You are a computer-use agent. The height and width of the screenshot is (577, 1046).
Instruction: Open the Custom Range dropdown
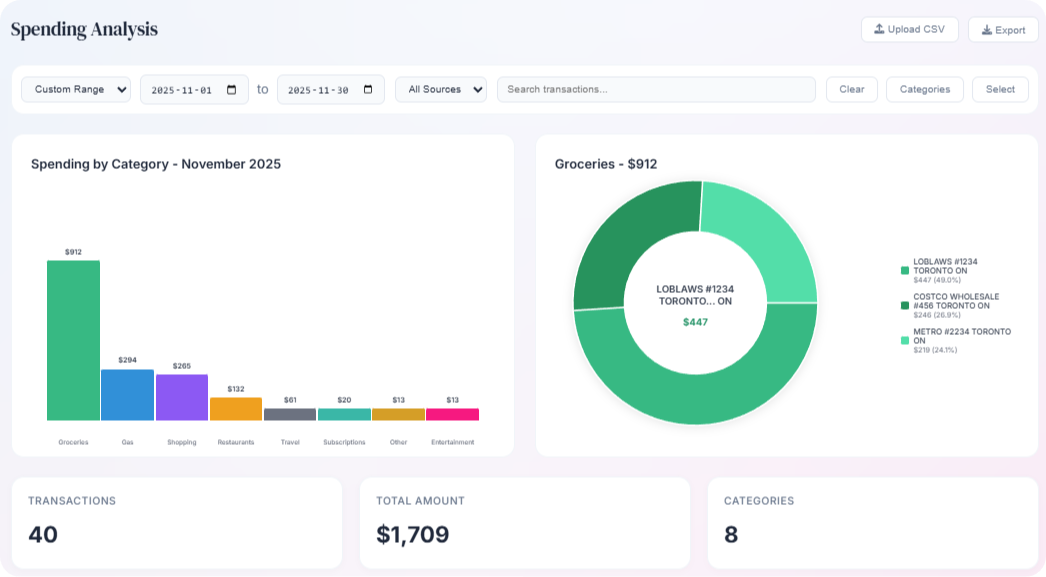coord(75,89)
